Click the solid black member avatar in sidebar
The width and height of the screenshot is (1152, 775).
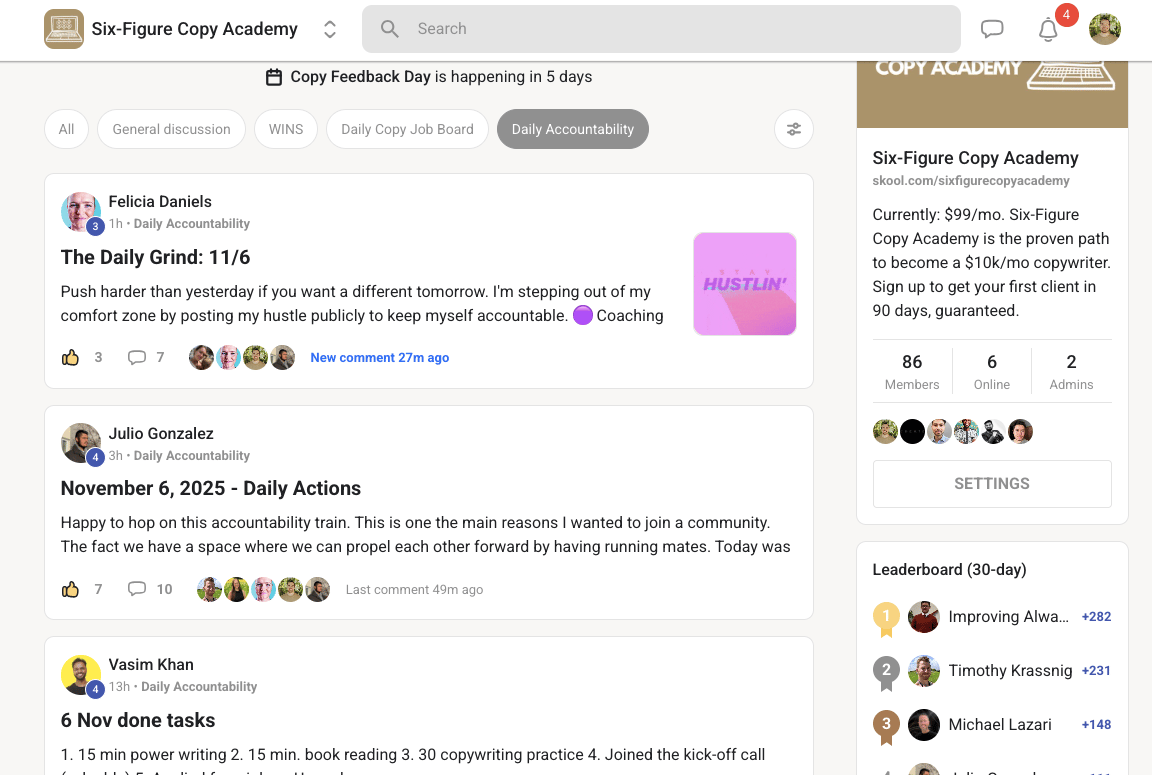pyautogui.click(x=912, y=431)
